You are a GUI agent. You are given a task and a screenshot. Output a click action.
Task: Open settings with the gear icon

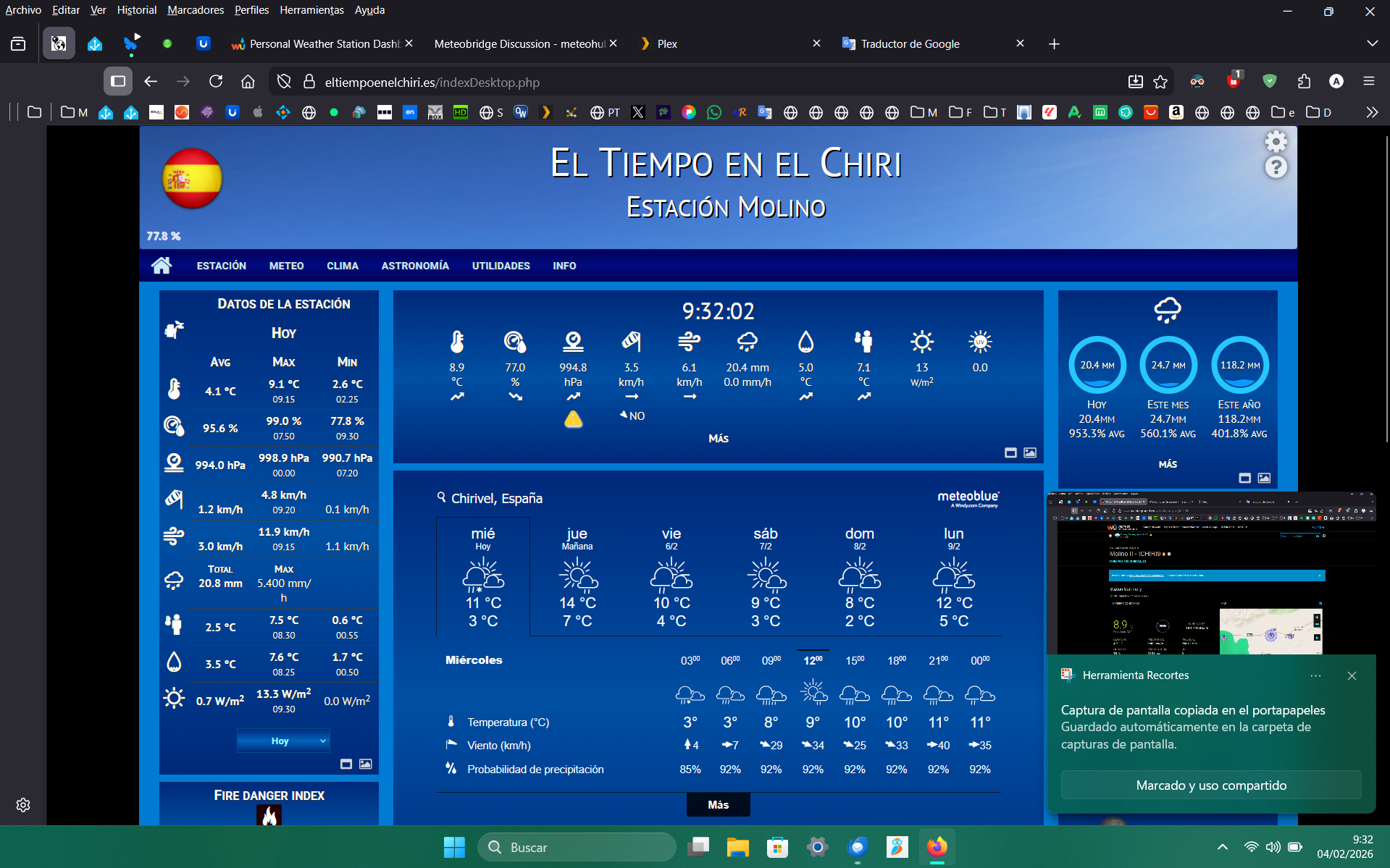[x=1276, y=141]
